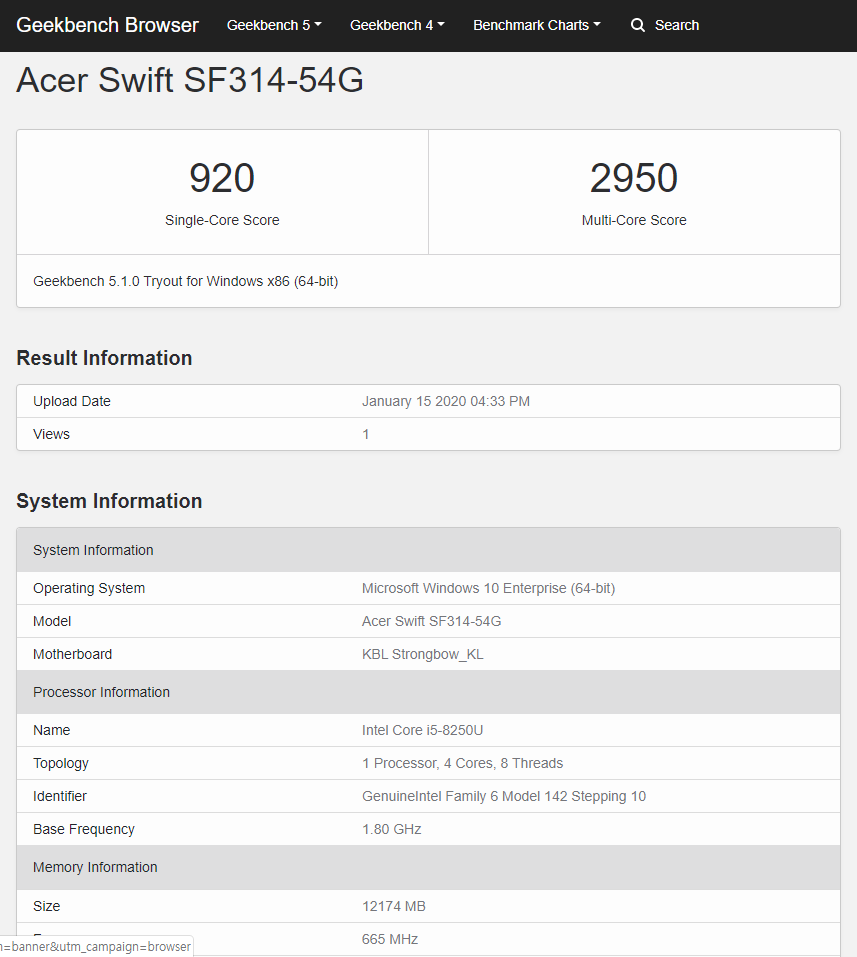The height and width of the screenshot is (957, 857).
Task: Click the upload date January 15 2020 value
Action: pyautogui.click(x=446, y=402)
